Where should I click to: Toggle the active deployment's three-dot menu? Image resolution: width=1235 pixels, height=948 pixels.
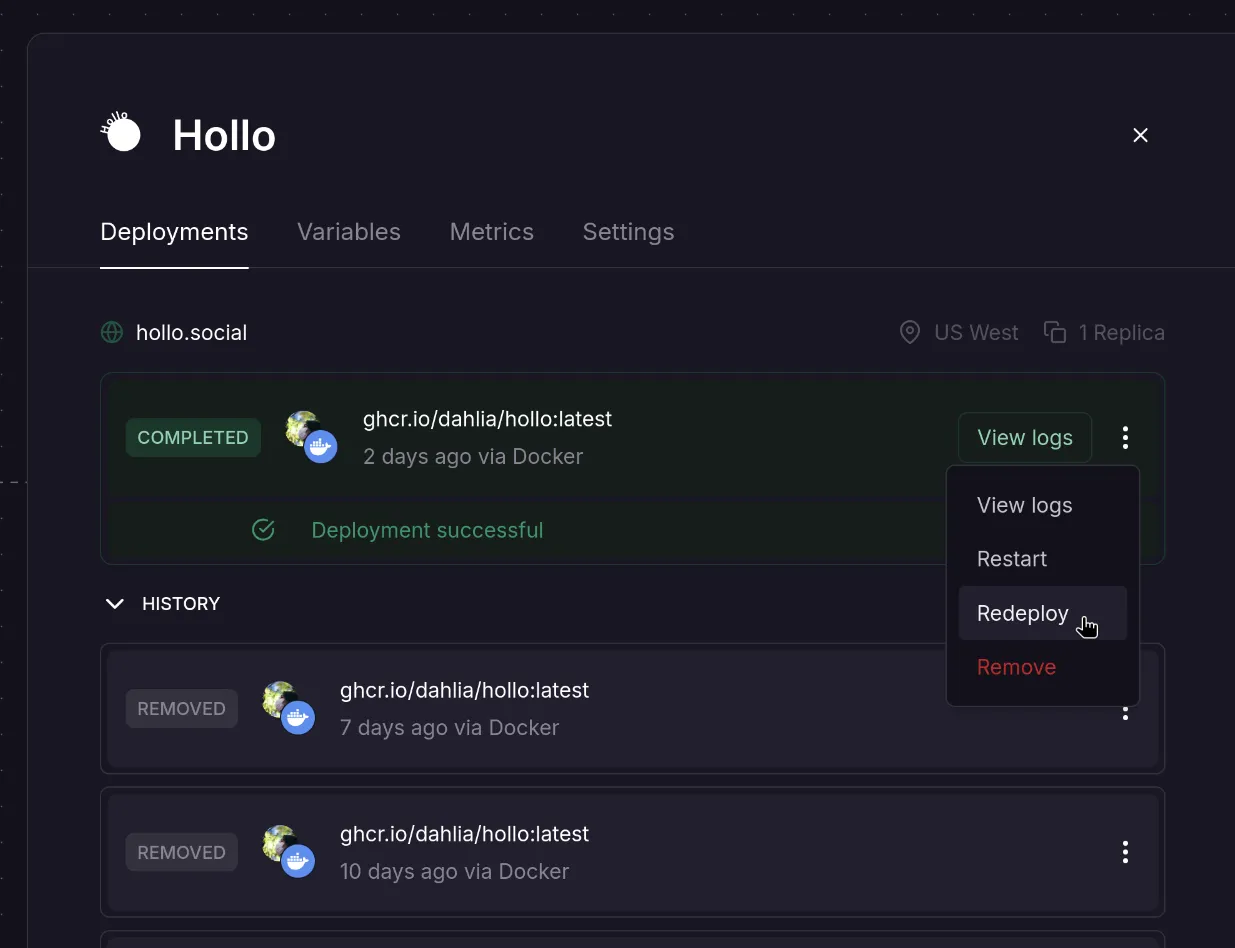[1125, 438]
